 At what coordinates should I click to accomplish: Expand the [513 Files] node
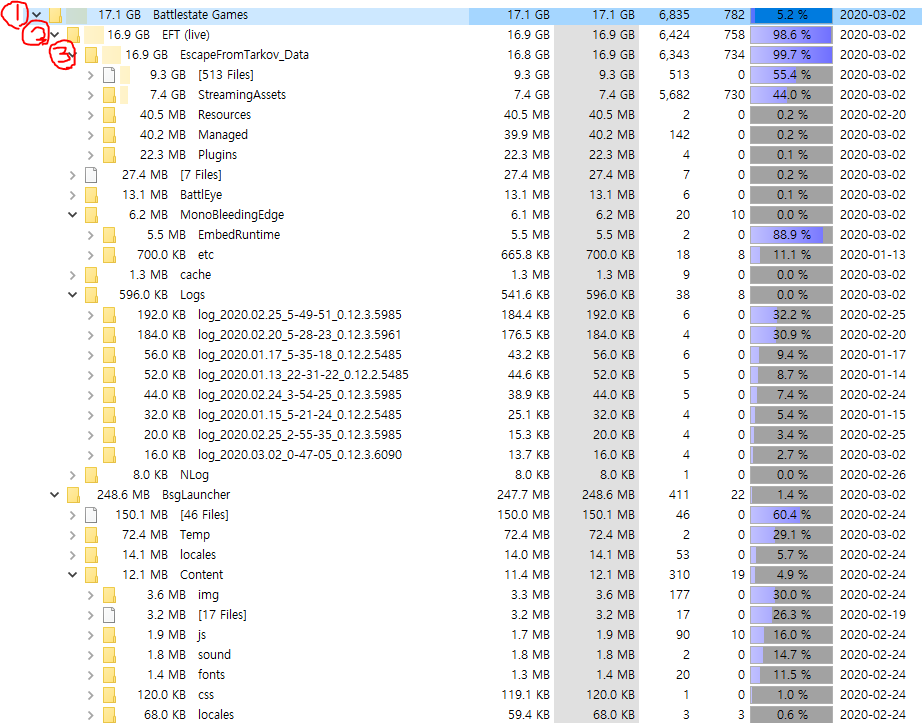pyautogui.click(x=91, y=75)
